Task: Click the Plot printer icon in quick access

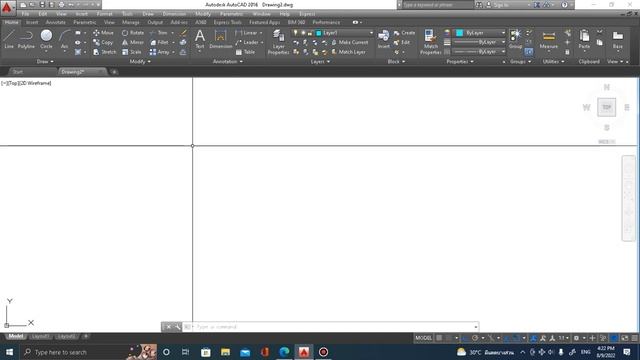Action: (61, 5)
